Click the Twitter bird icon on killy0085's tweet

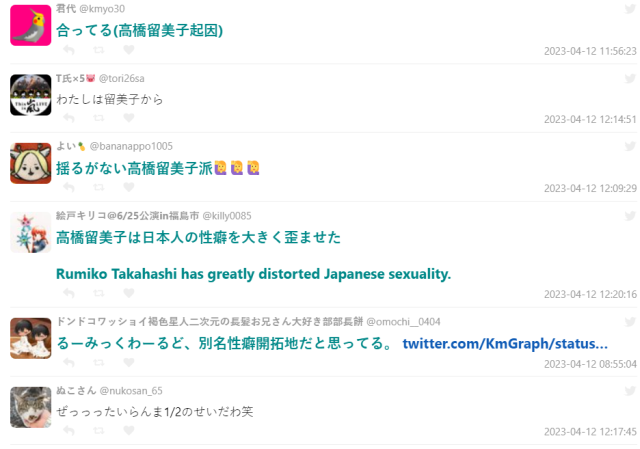(x=629, y=215)
